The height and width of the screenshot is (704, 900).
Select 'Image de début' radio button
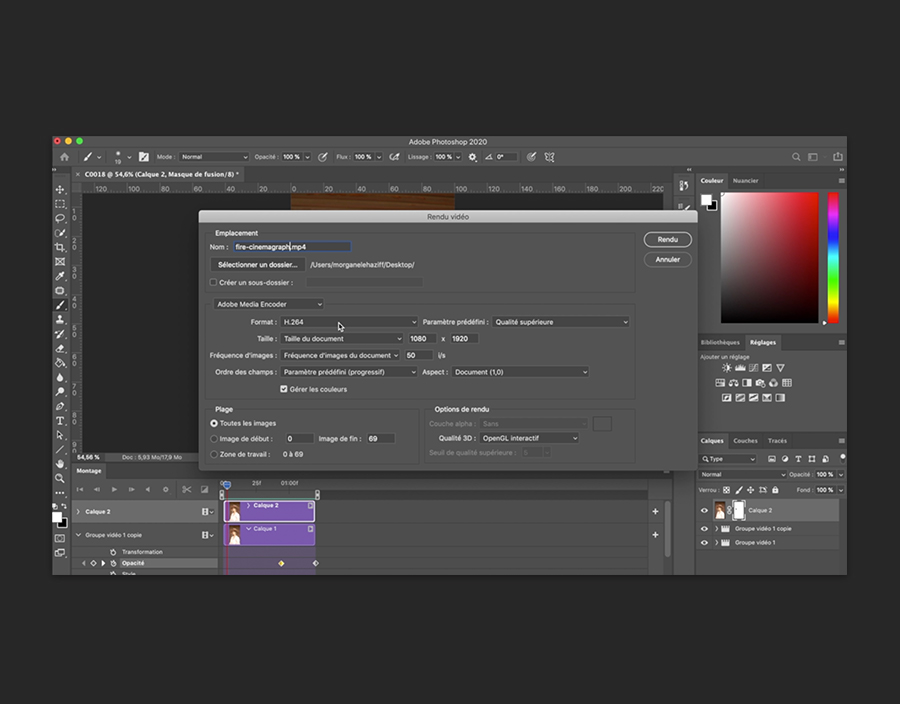pos(214,439)
